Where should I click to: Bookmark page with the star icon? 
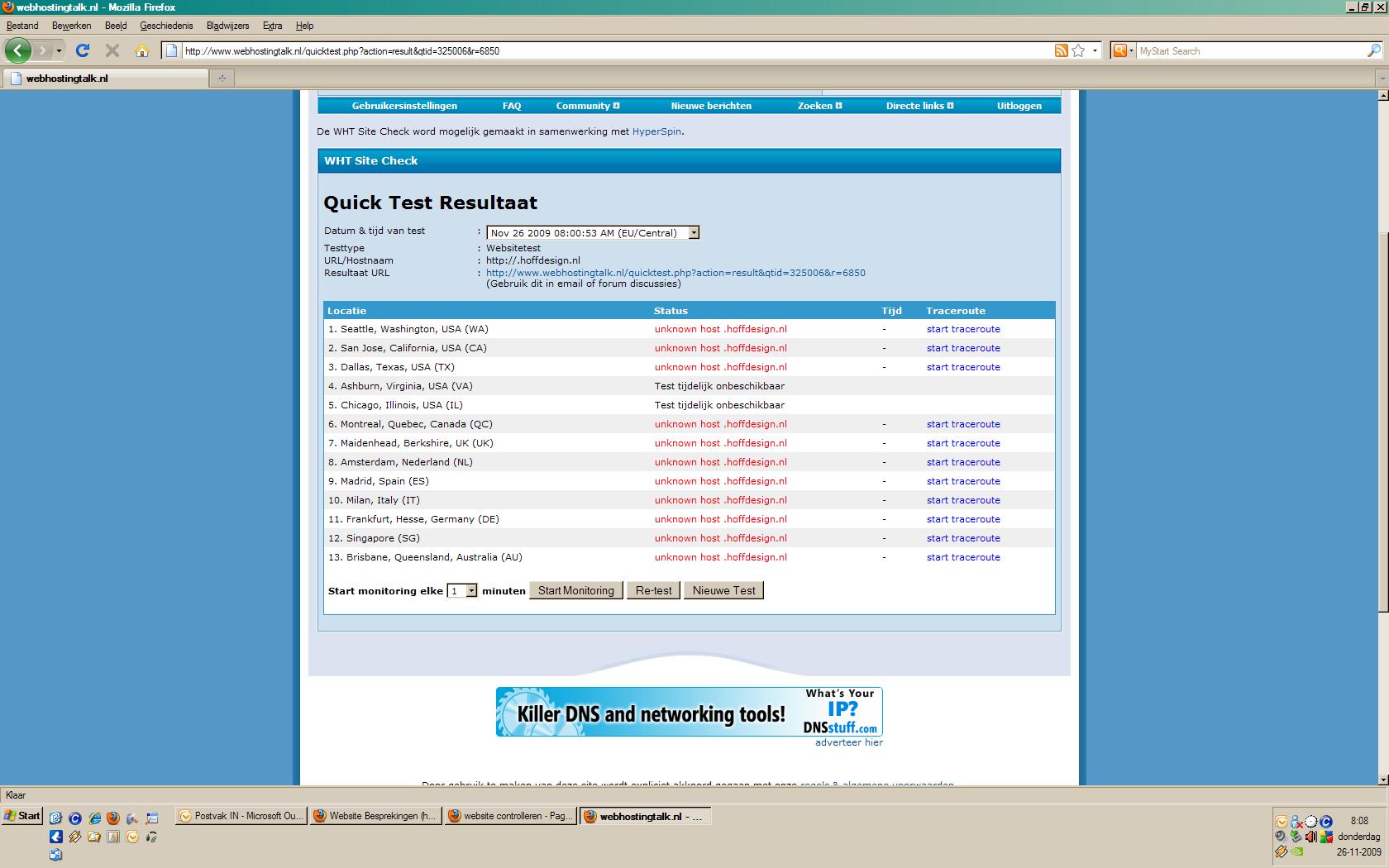click(x=1078, y=50)
